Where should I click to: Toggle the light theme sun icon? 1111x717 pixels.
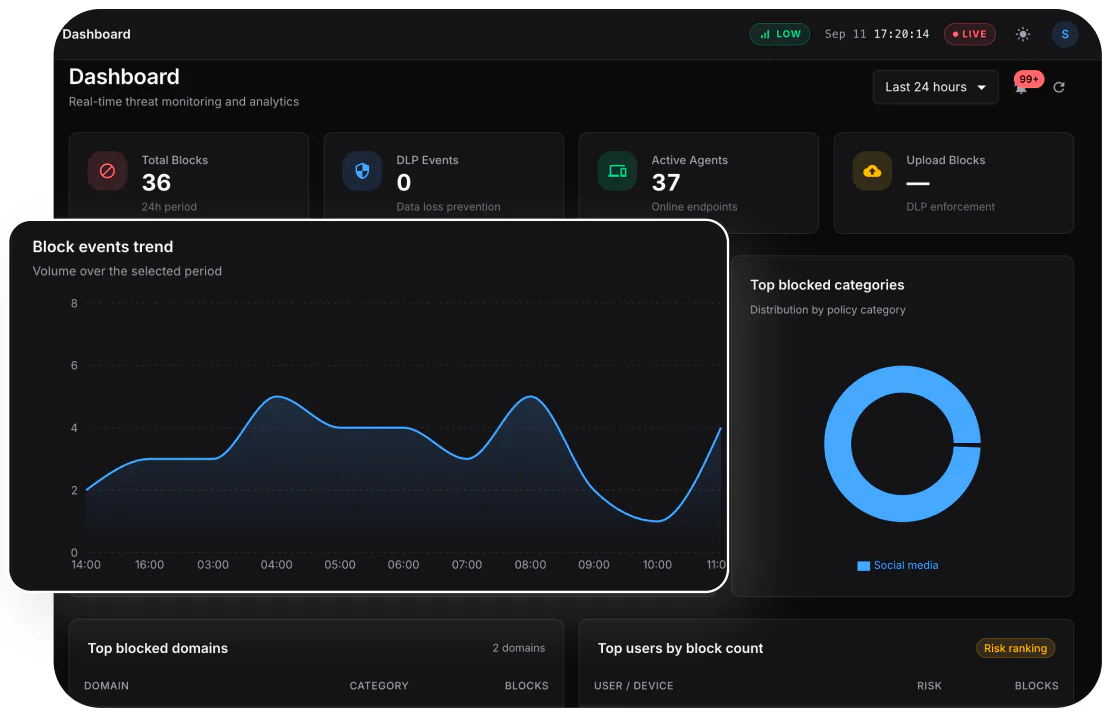[x=1023, y=34]
